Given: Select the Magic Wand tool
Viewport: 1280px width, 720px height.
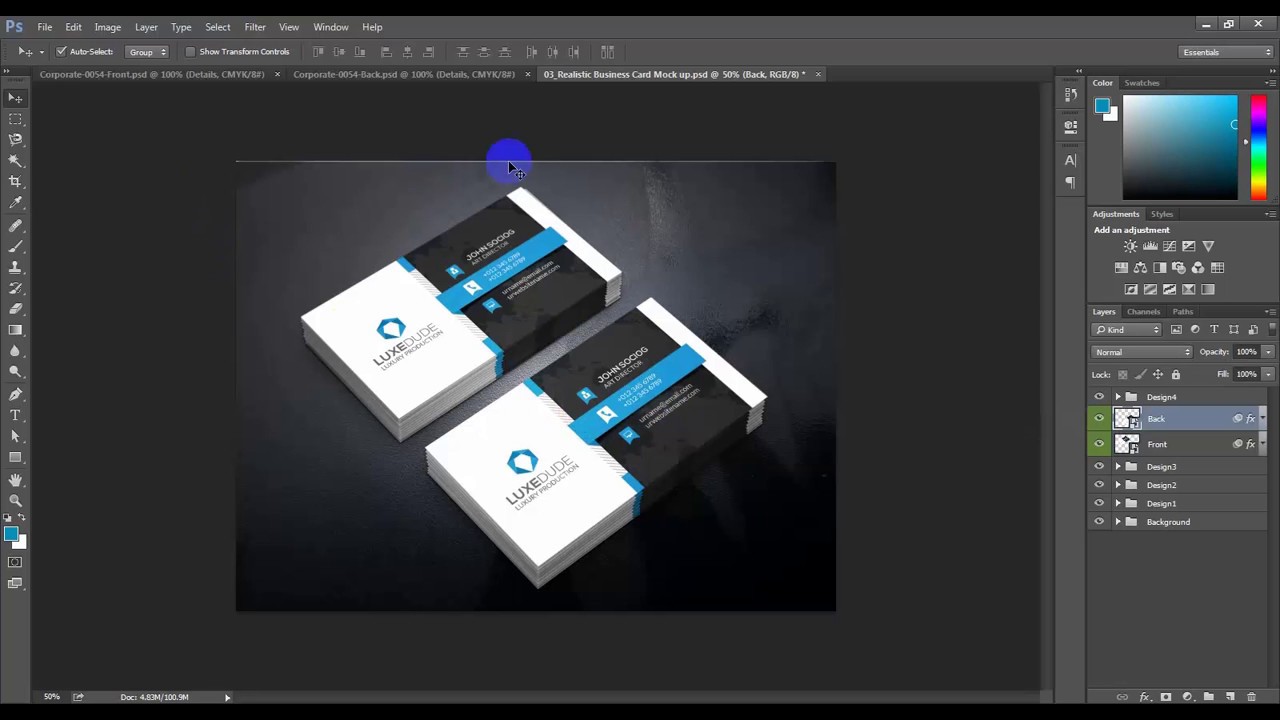Looking at the screenshot, I should coord(15,160).
